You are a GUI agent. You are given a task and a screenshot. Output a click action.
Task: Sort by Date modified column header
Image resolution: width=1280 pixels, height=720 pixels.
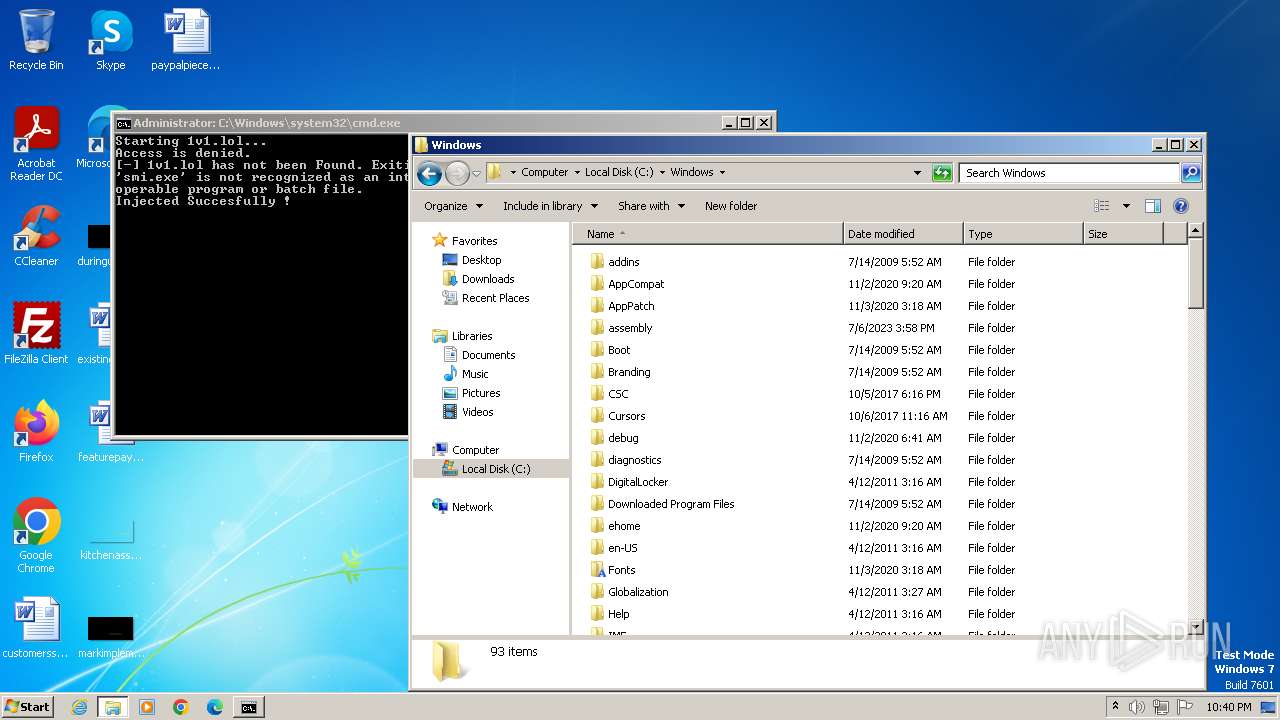[x=903, y=234]
